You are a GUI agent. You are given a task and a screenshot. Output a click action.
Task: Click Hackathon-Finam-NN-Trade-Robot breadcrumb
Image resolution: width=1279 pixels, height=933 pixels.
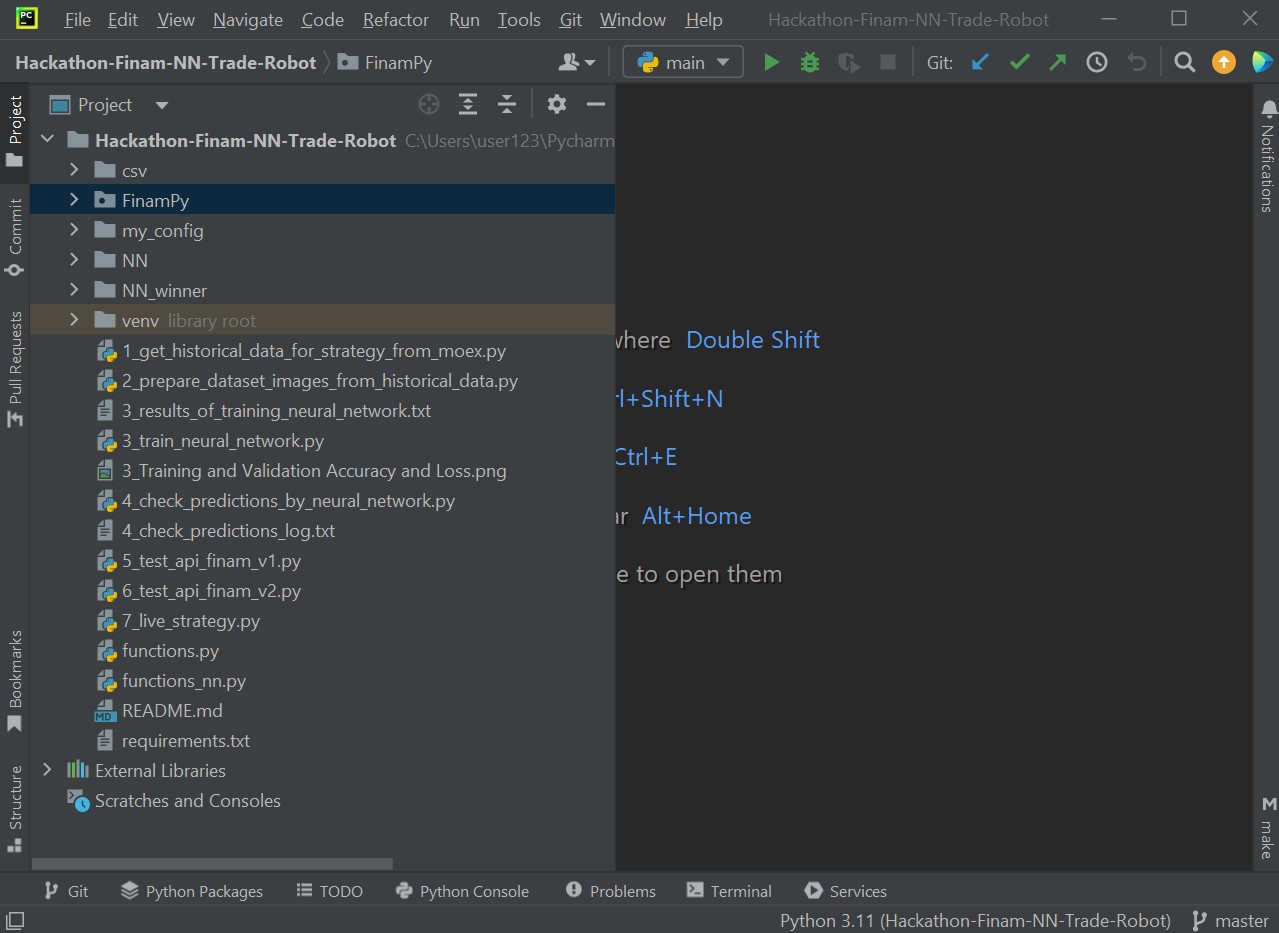pyautogui.click(x=165, y=62)
